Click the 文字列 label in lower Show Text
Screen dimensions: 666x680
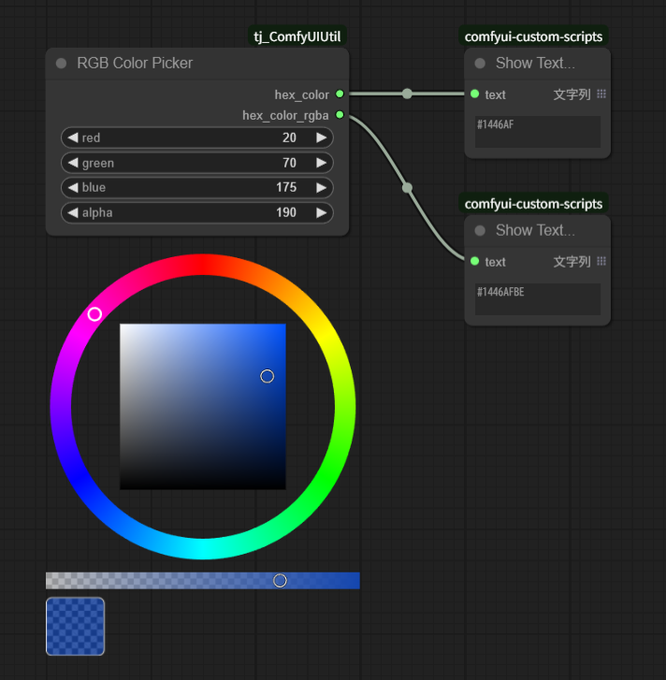tap(572, 262)
